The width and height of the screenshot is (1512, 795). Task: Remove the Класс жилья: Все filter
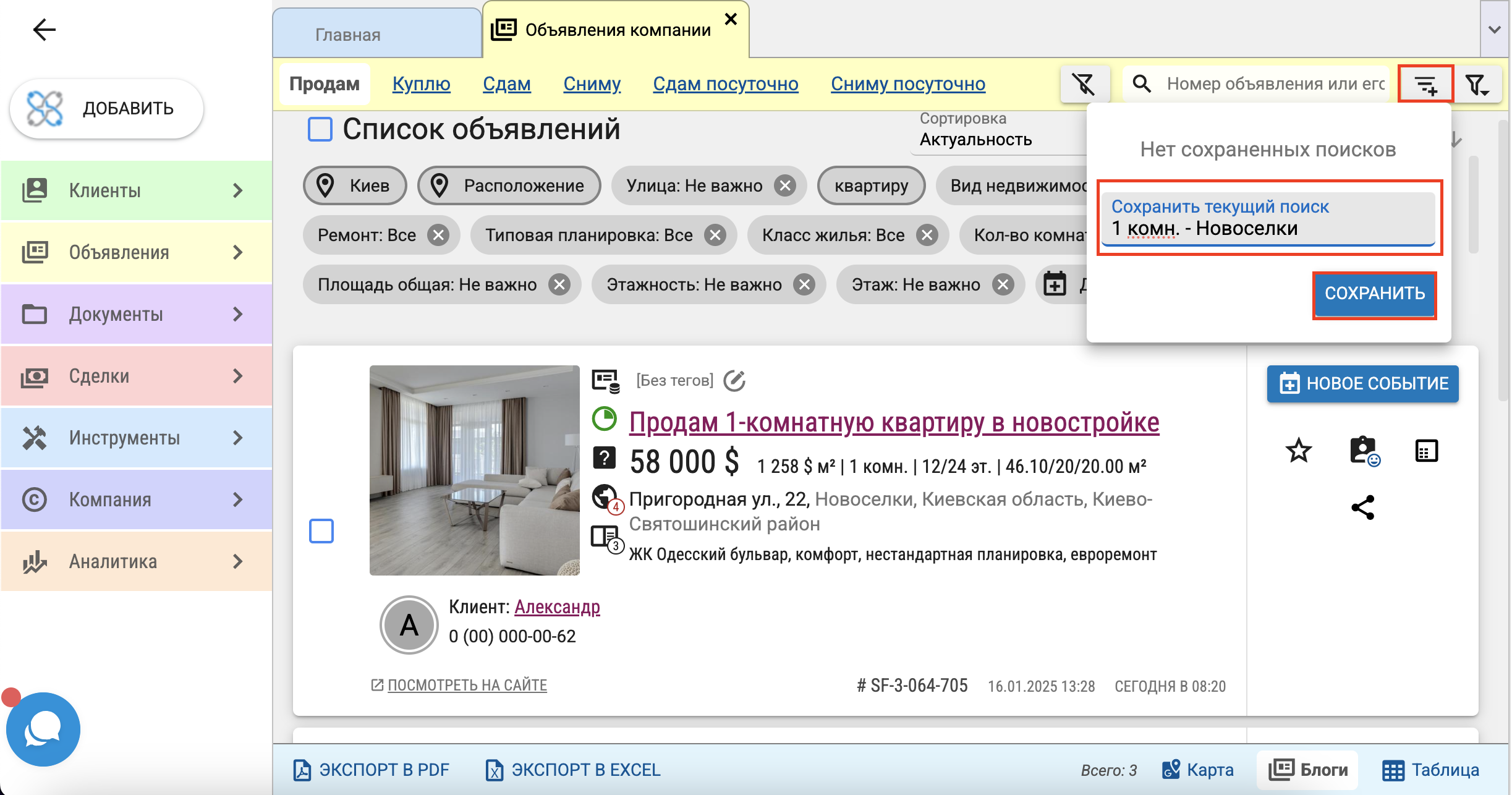coord(927,235)
